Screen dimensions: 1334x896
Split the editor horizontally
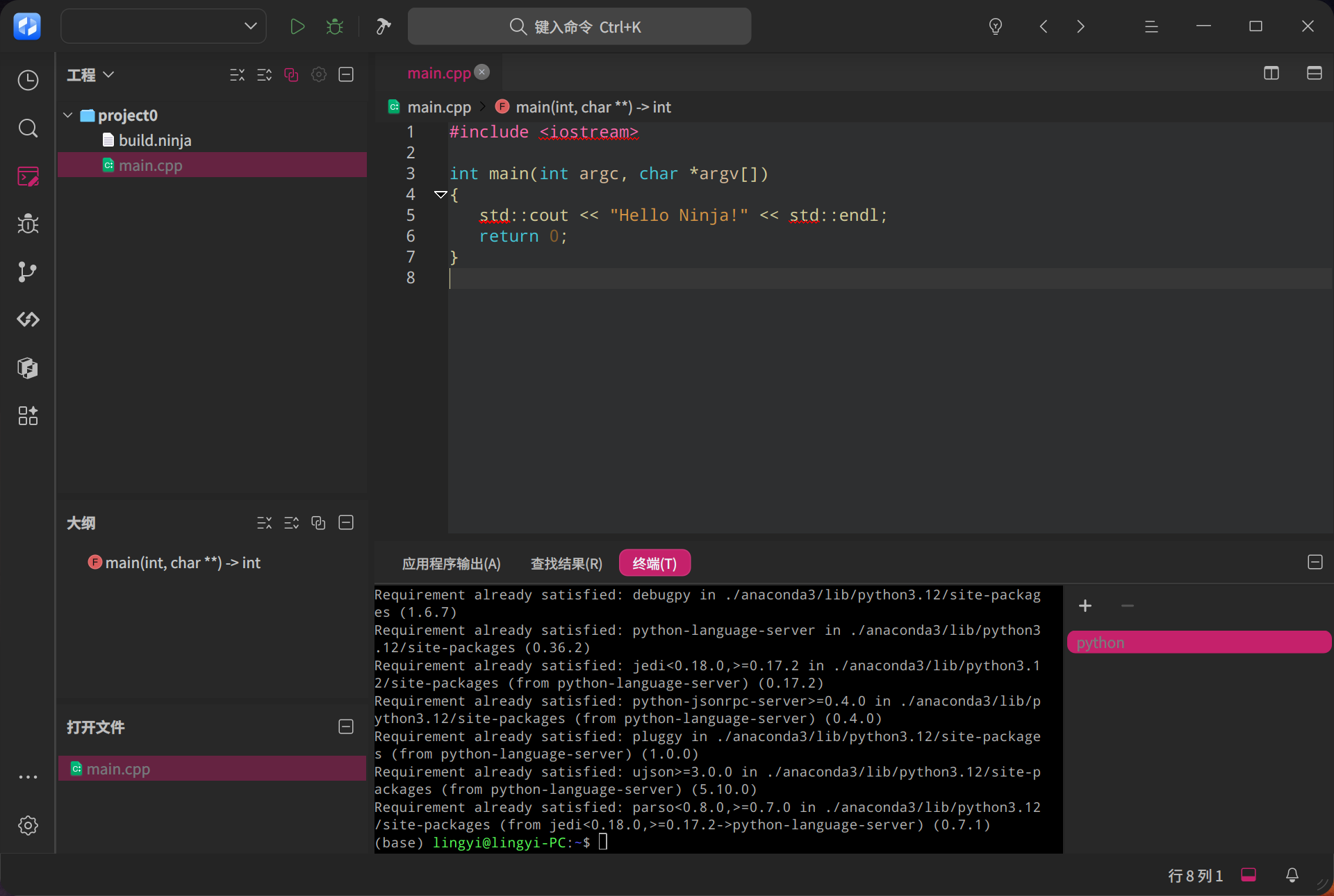1315,73
